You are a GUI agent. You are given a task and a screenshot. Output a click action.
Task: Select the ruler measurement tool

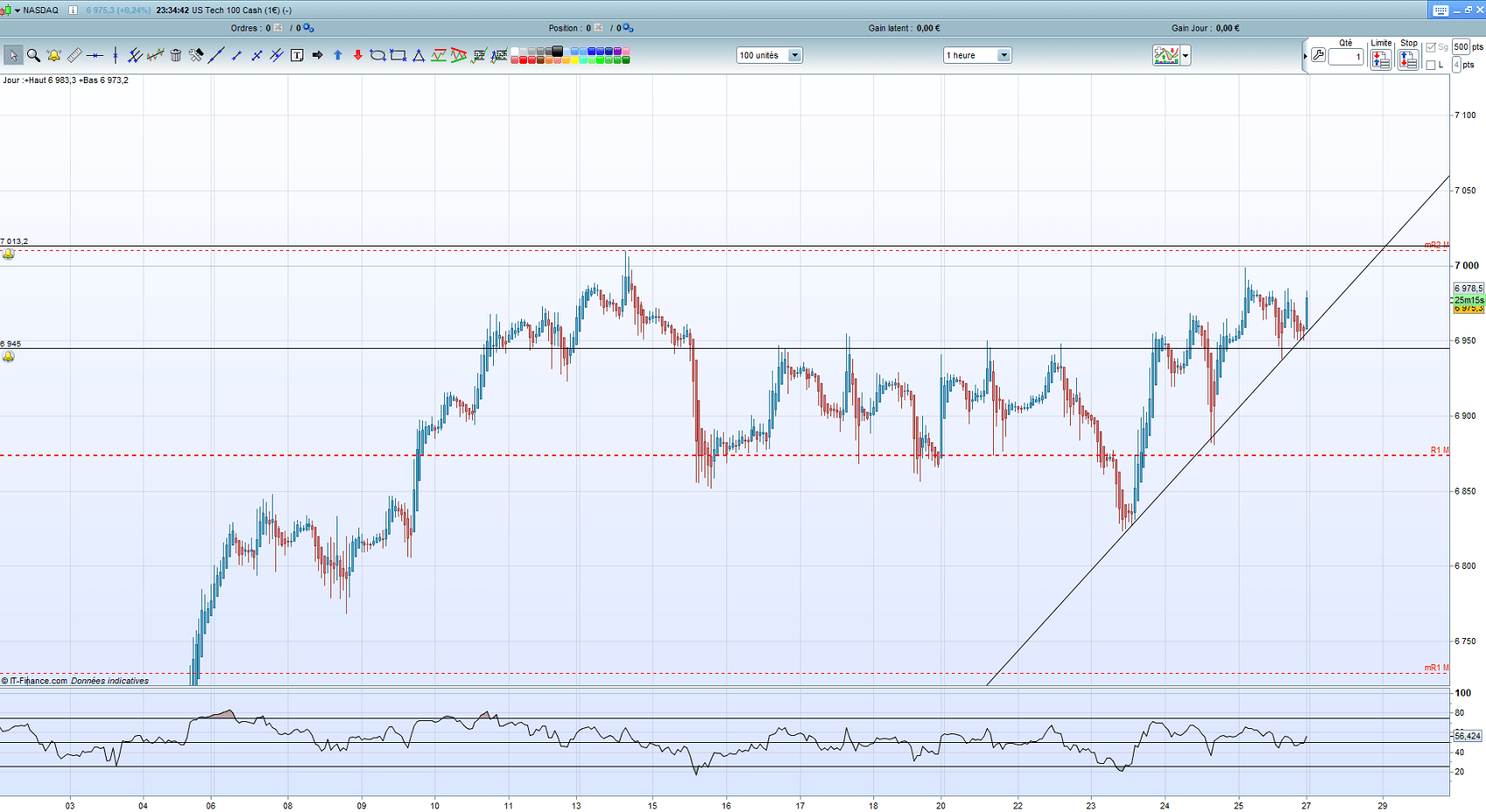pos(74,55)
